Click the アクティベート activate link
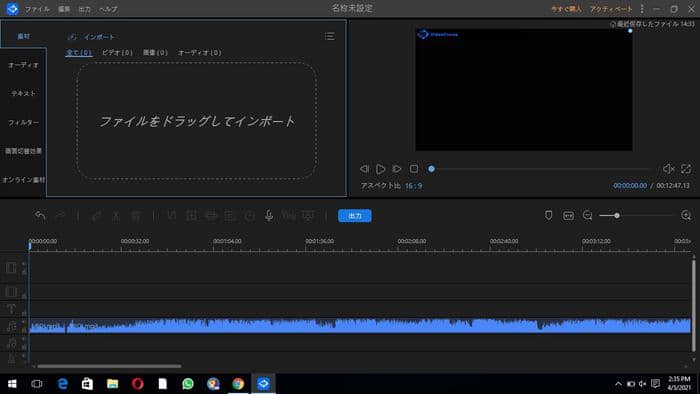 tap(611, 9)
